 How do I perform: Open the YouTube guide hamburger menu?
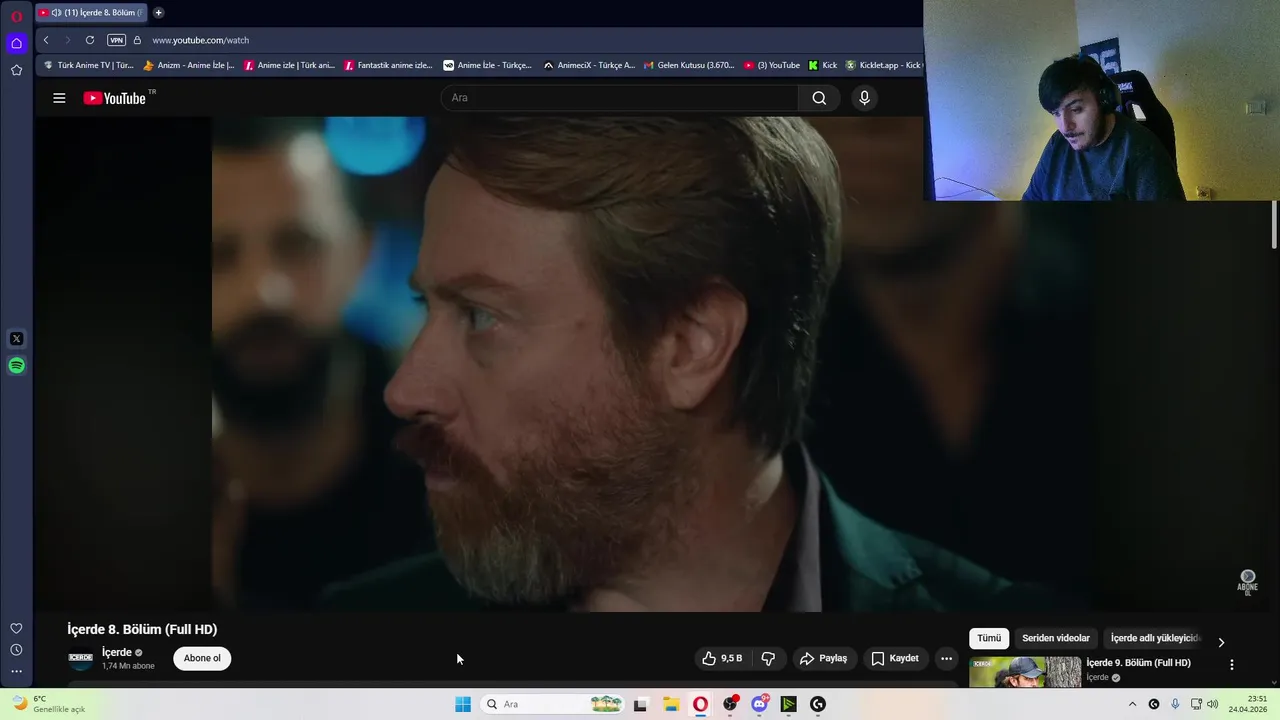click(59, 98)
